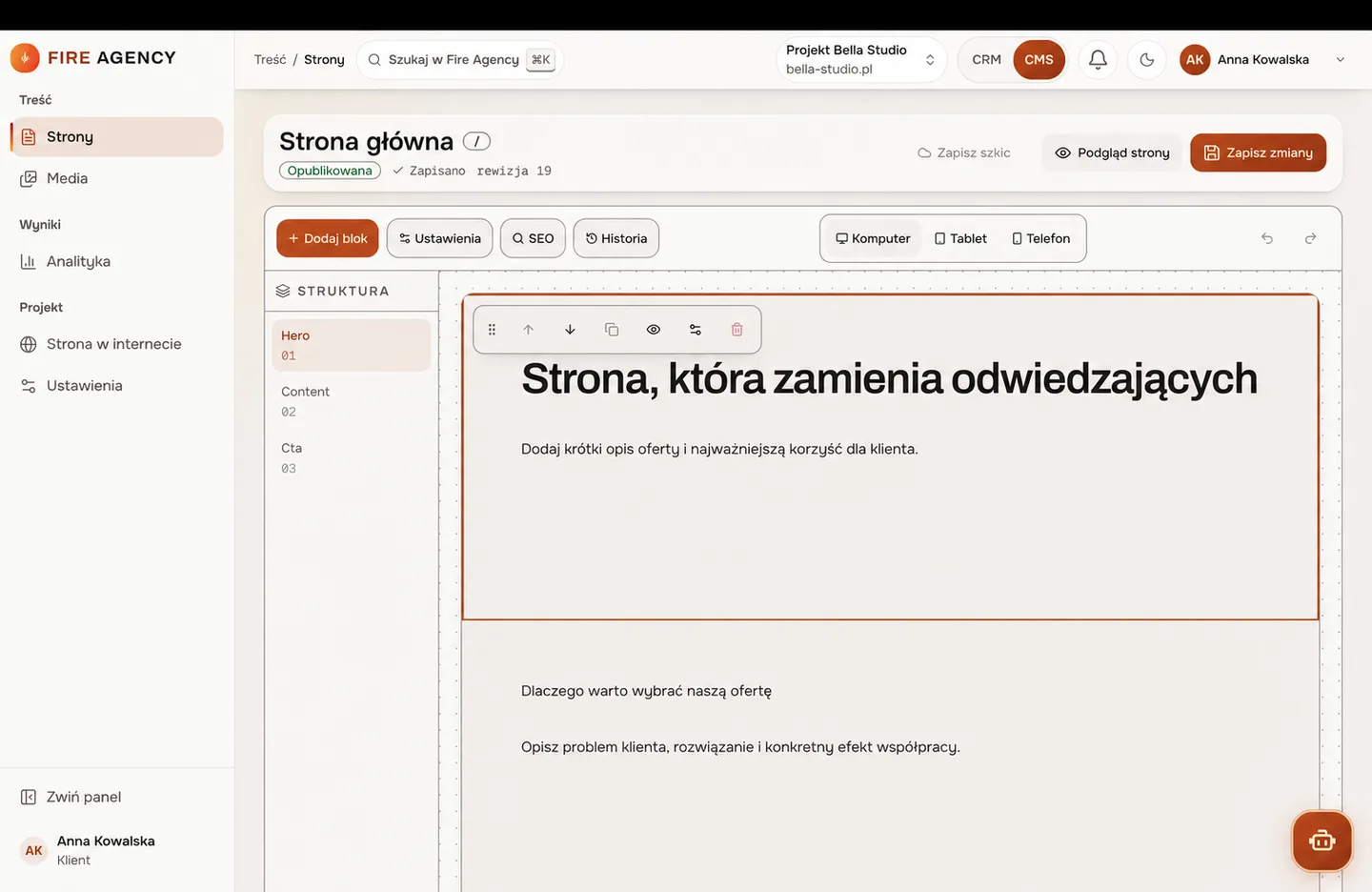Open the Projekt Bella Studio project selector
The width and height of the screenshot is (1372, 892).
tap(861, 59)
